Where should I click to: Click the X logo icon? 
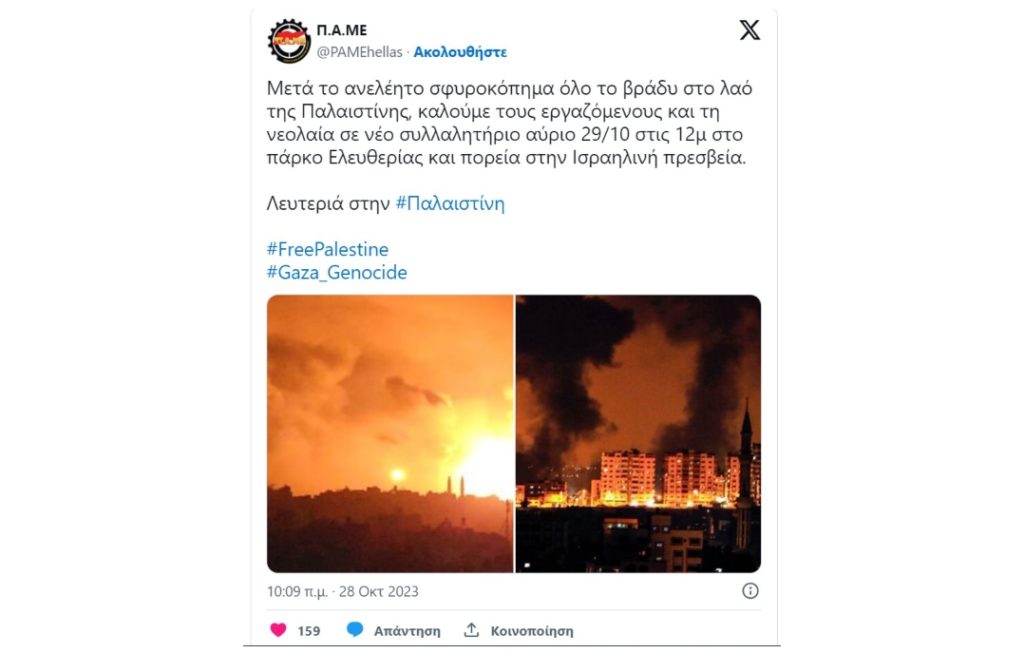pos(749,30)
